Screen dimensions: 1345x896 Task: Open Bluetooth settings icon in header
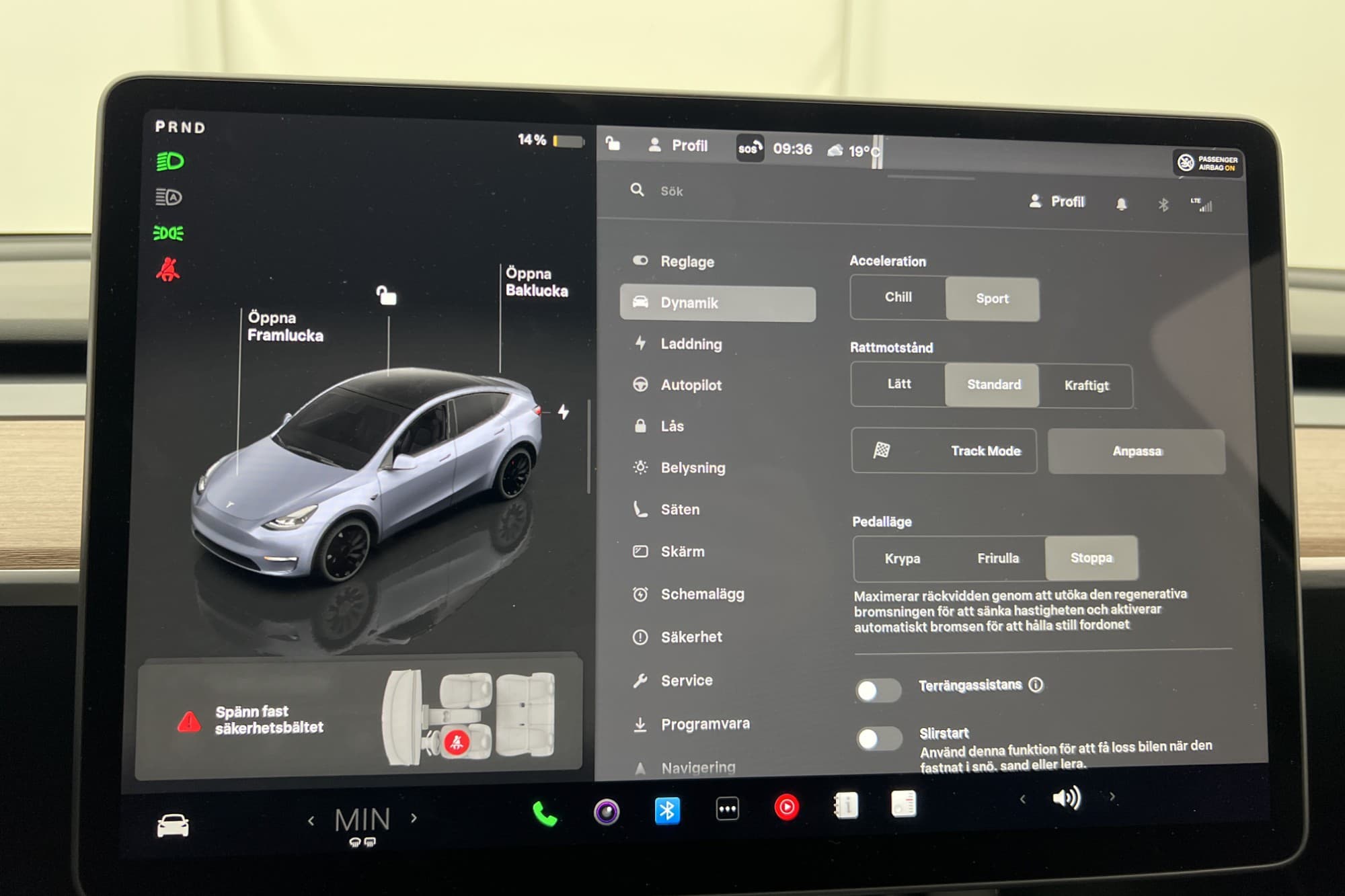[1163, 204]
